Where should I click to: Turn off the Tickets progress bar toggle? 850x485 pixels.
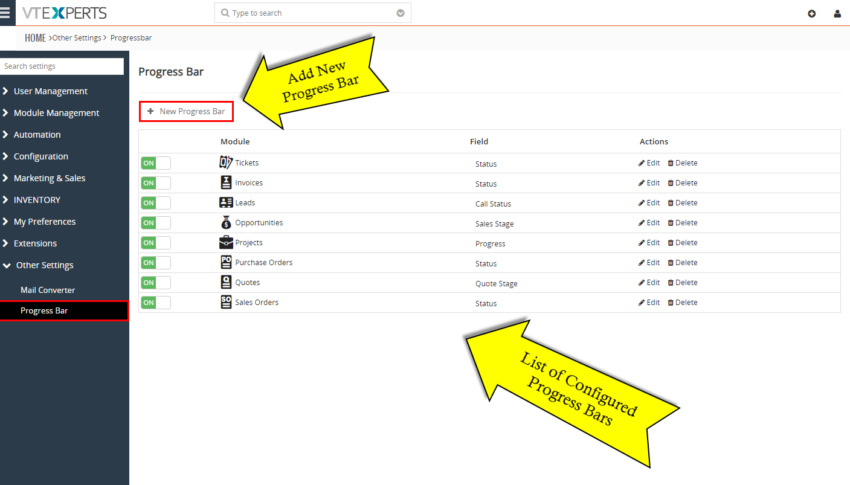(x=156, y=163)
